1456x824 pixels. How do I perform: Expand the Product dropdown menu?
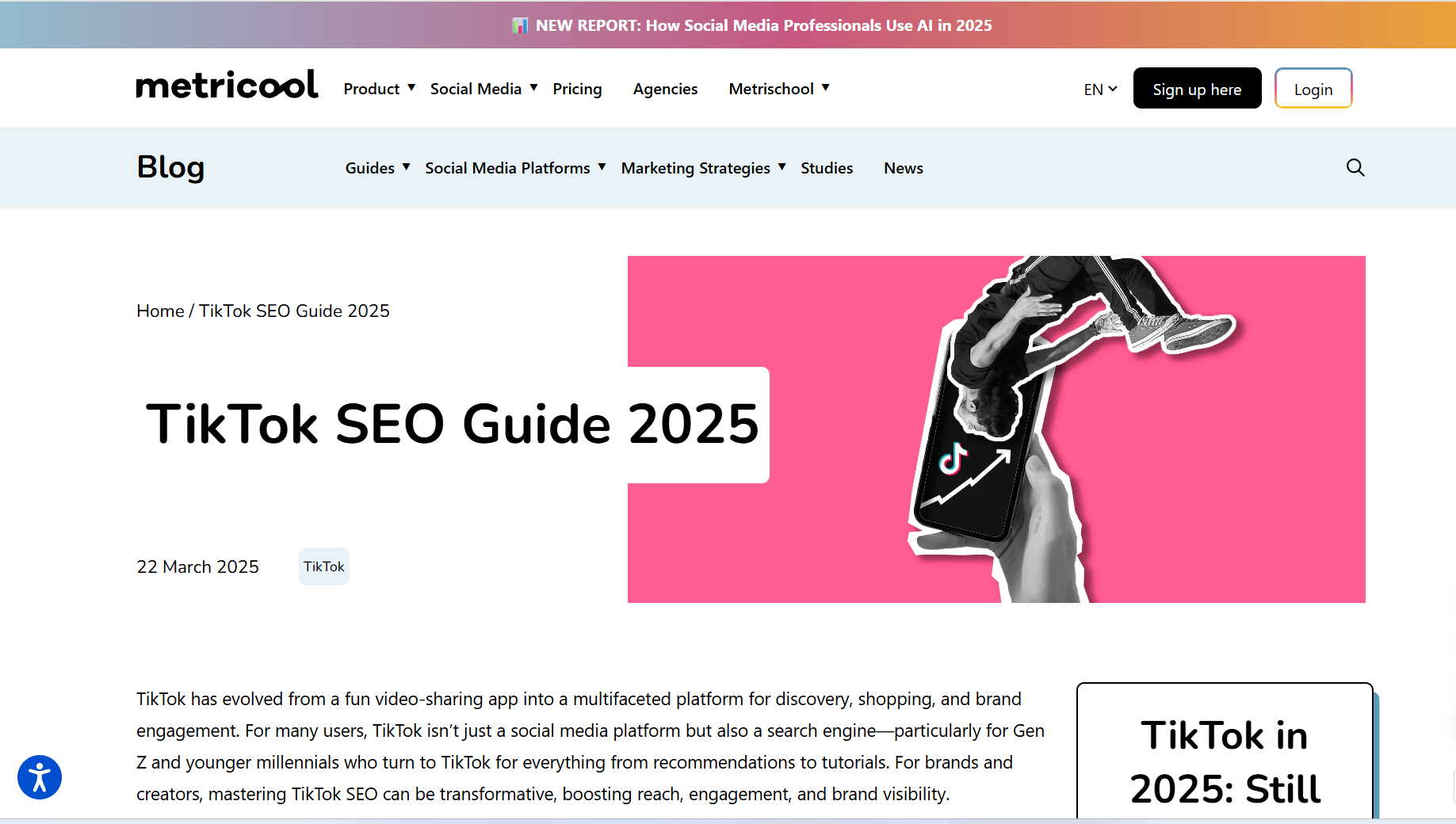(x=379, y=89)
